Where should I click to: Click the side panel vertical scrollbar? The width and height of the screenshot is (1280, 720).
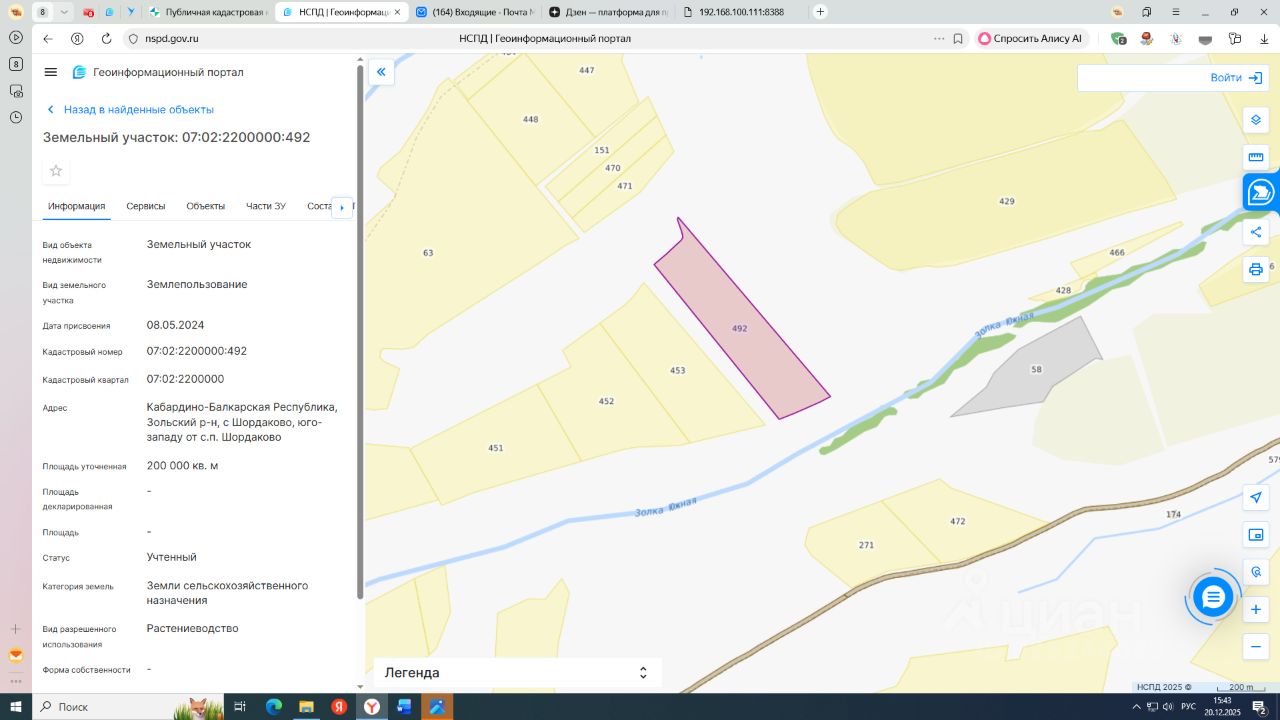(x=360, y=330)
